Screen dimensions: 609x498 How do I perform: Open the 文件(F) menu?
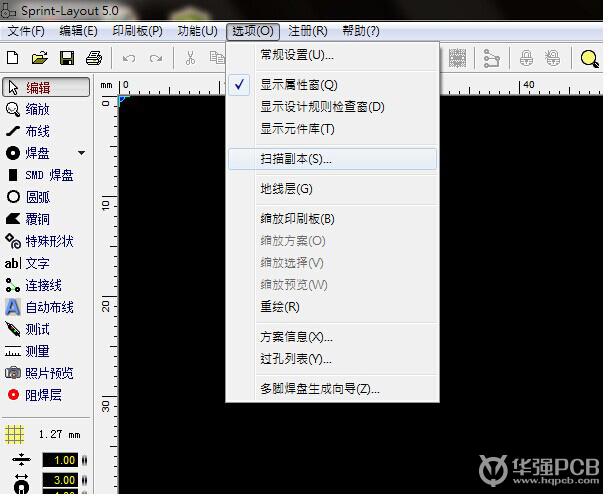pos(27,31)
